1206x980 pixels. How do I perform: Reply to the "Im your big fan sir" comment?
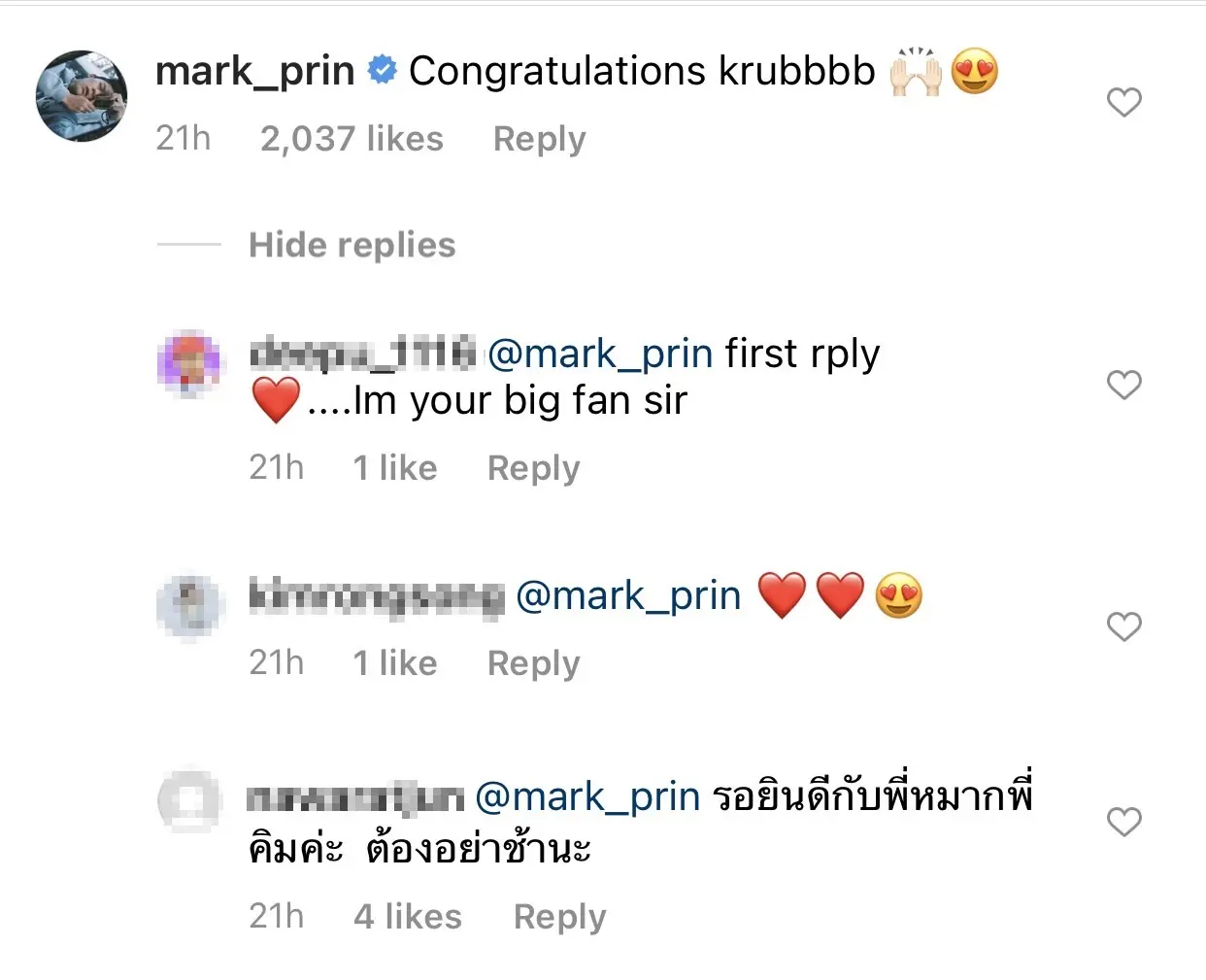tap(533, 468)
